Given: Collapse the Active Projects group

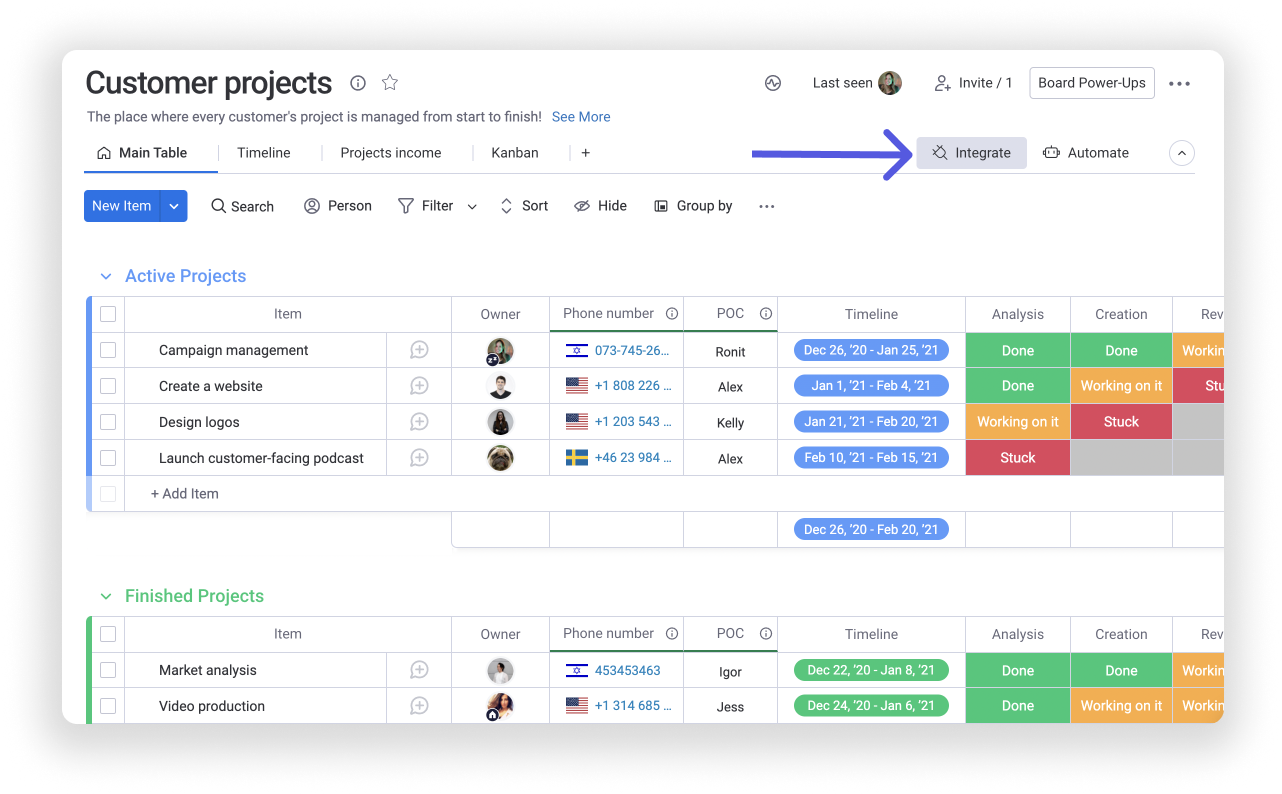Looking at the screenshot, I should pyautogui.click(x=106, y=276).
